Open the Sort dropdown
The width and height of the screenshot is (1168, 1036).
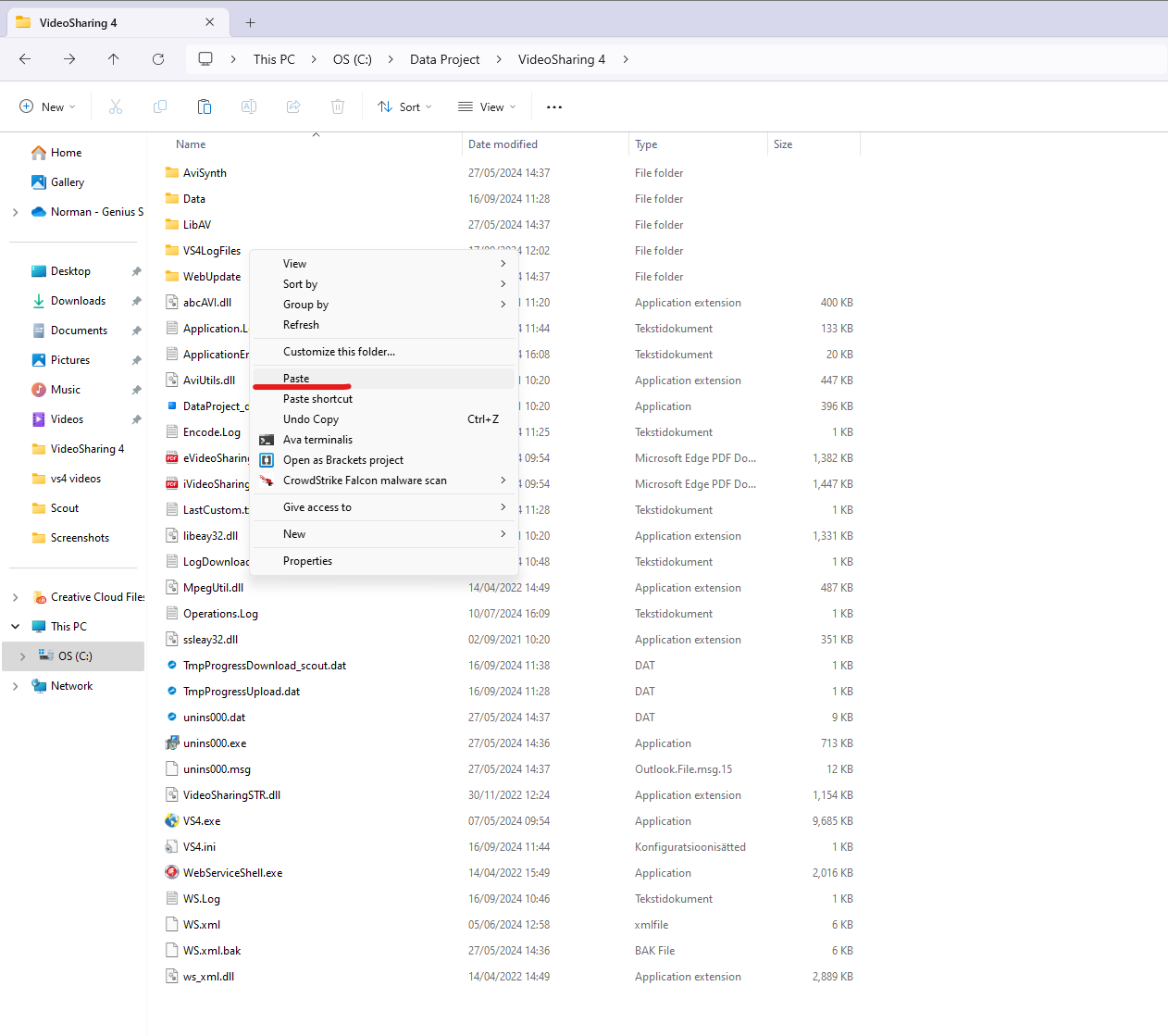[404, 107]
